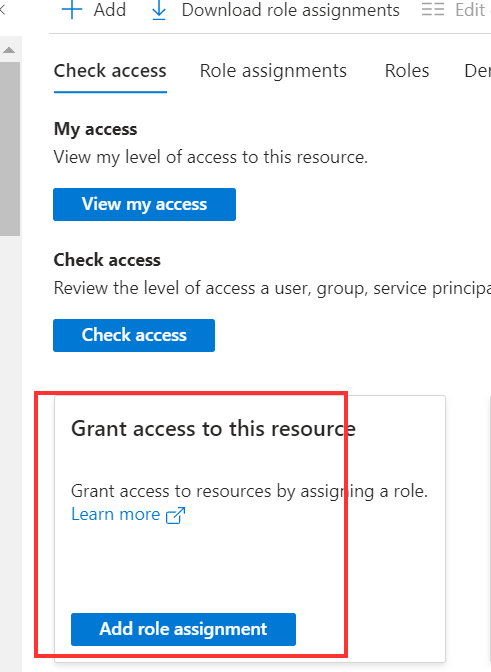This screenshot has width=491, height=672.
Task: Switch to the Check access tab
Action: pyautogui.click(x=110, y=71)
